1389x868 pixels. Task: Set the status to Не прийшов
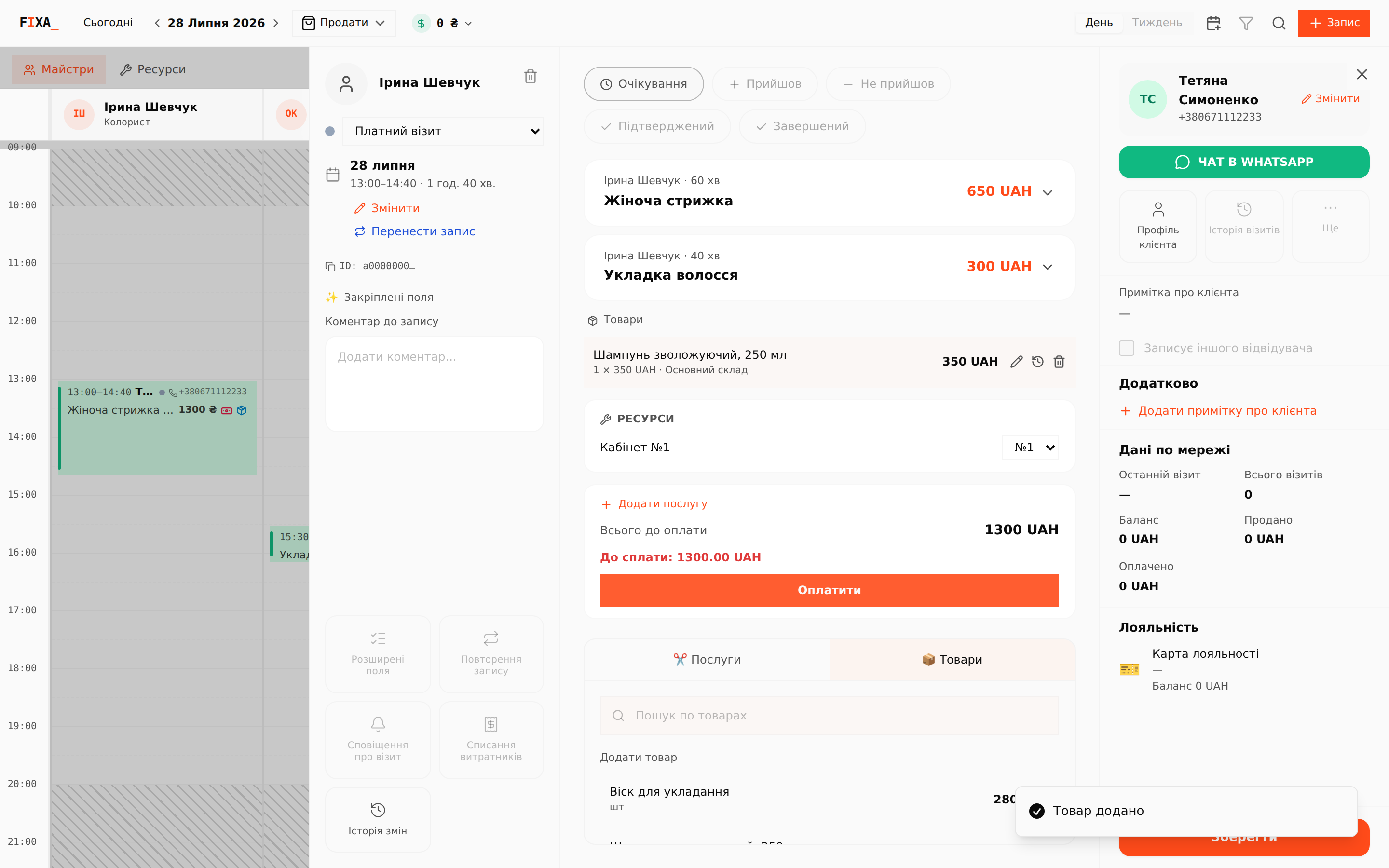(x=888, y=84)
